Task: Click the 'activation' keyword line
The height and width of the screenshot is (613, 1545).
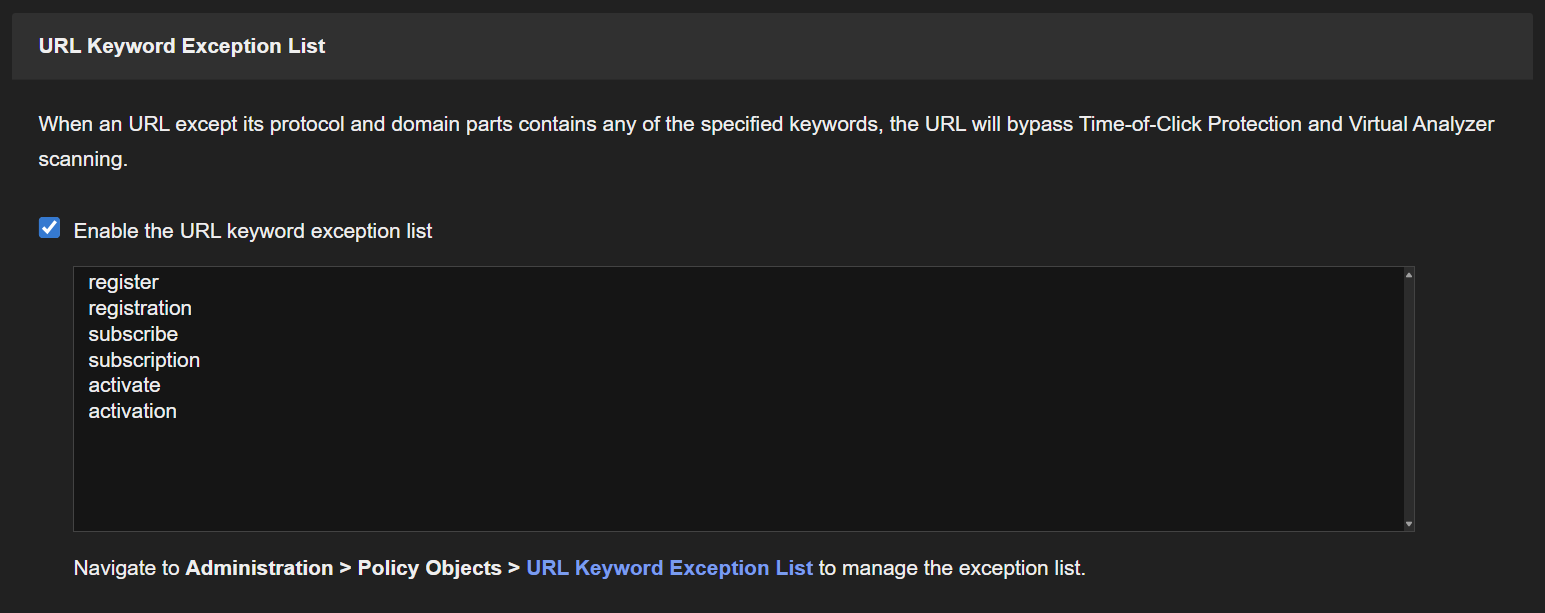Action: 132,411
